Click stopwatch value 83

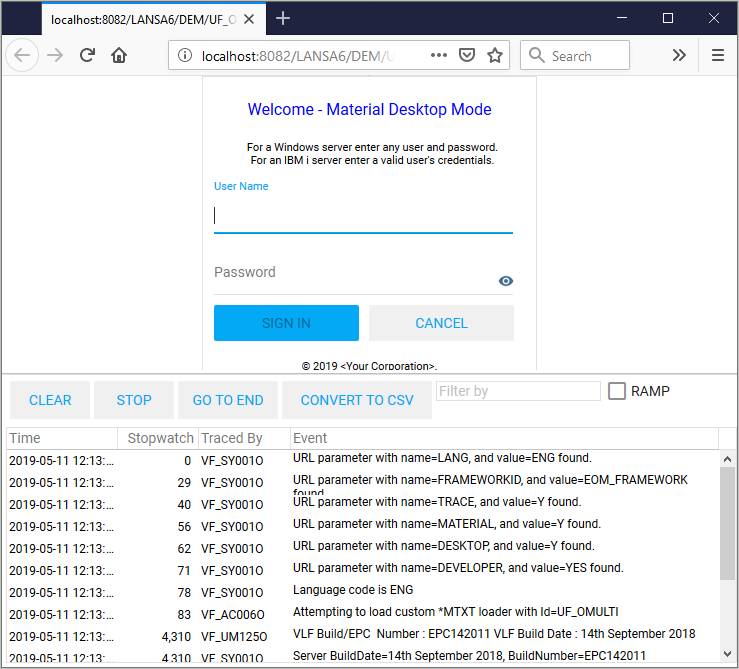[x=184, y=614]
